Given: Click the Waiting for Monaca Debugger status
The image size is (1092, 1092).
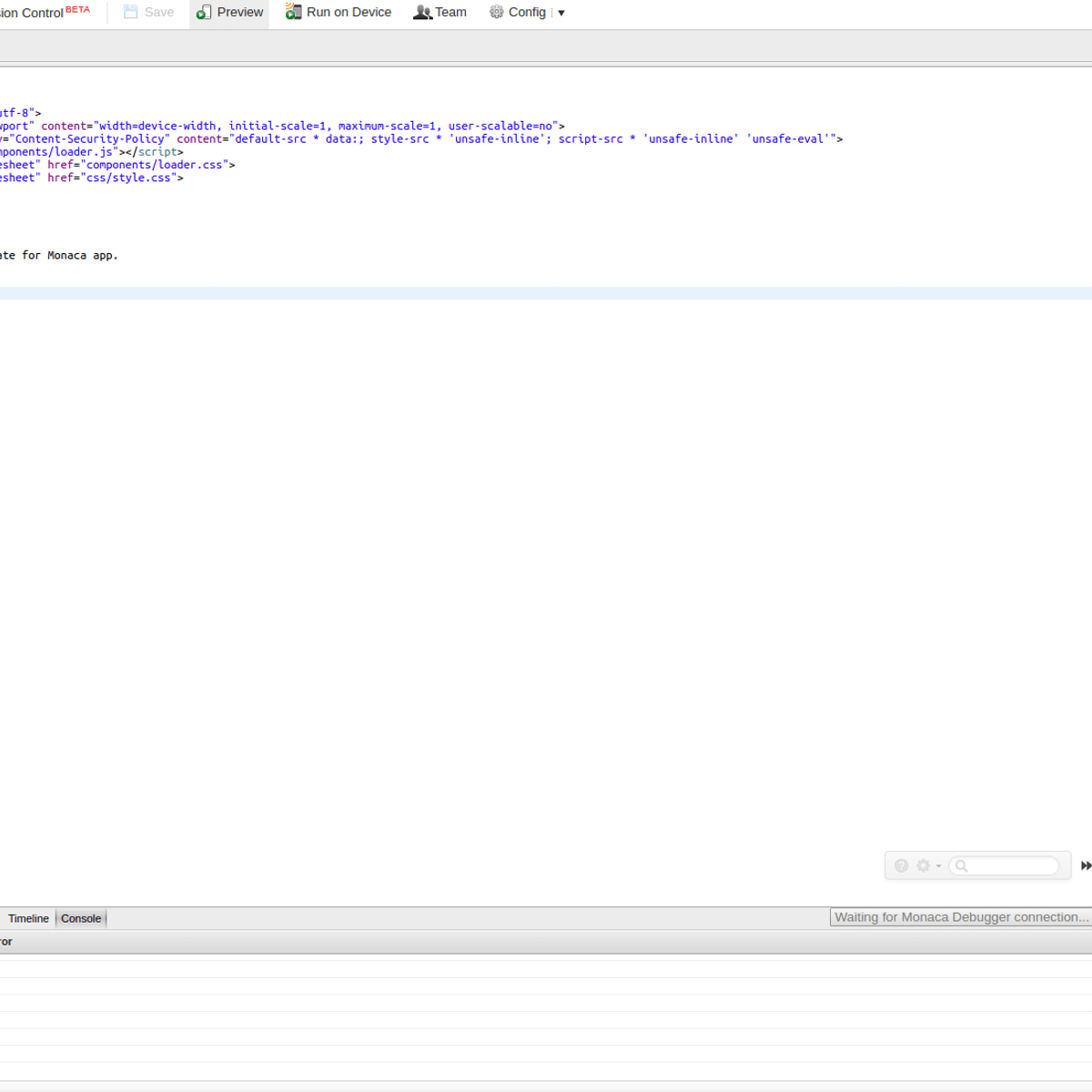Looking at the screenshot, I should (x=961, y=917).
